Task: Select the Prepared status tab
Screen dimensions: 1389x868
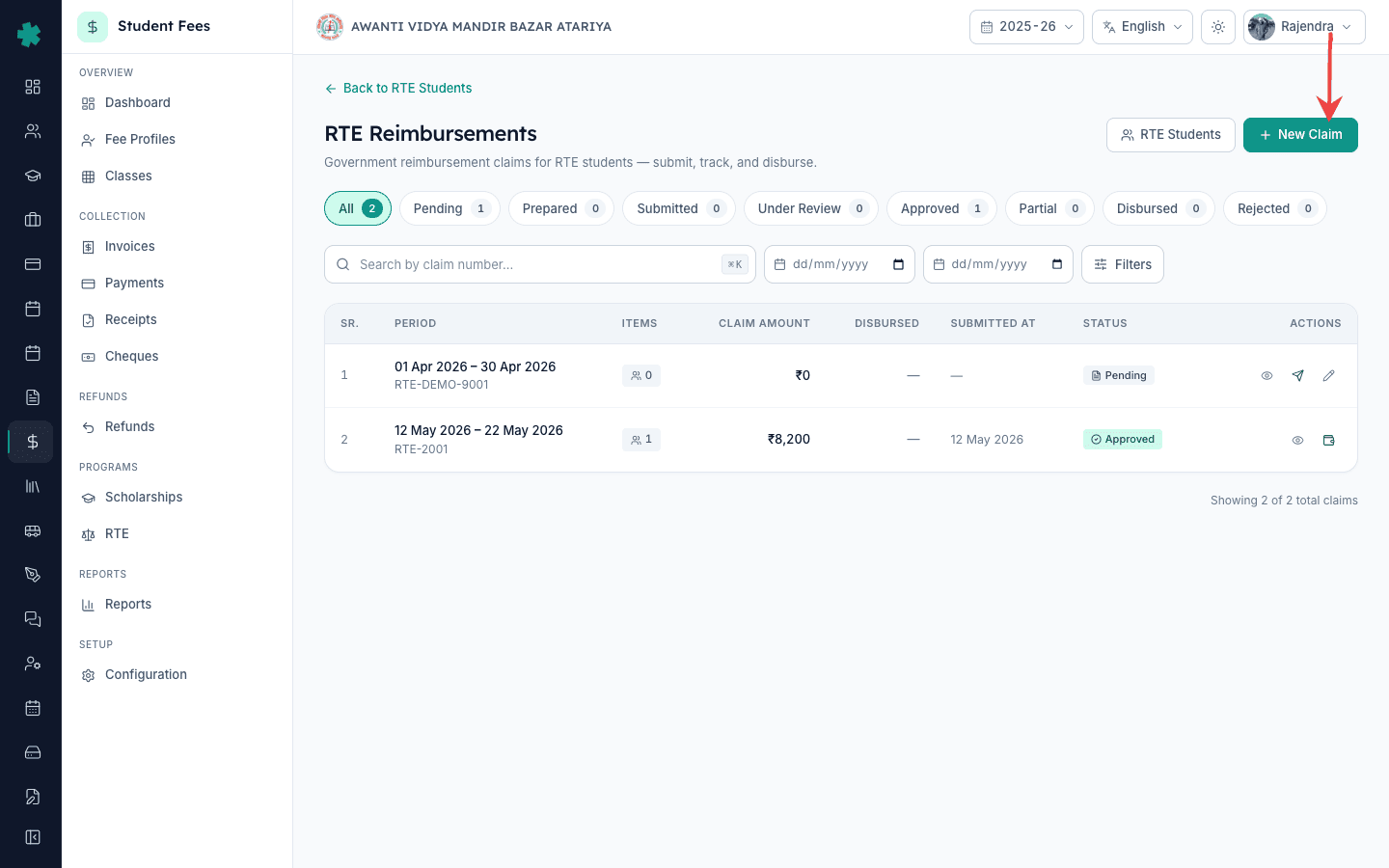Action: 561,208
